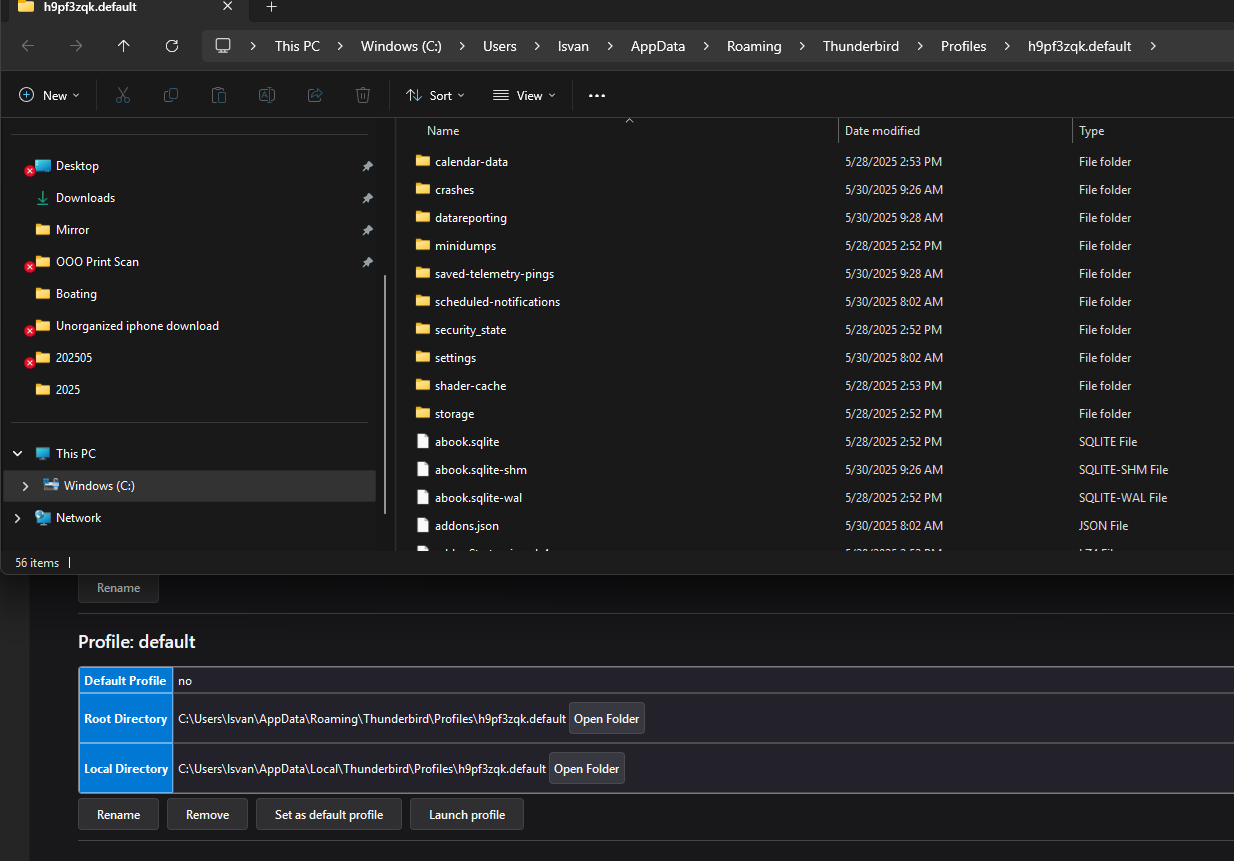Viewport: 1234px width, 861px height.
Task: Click the pin next to OOO Print Scan
Action: (x=367, y=262)
